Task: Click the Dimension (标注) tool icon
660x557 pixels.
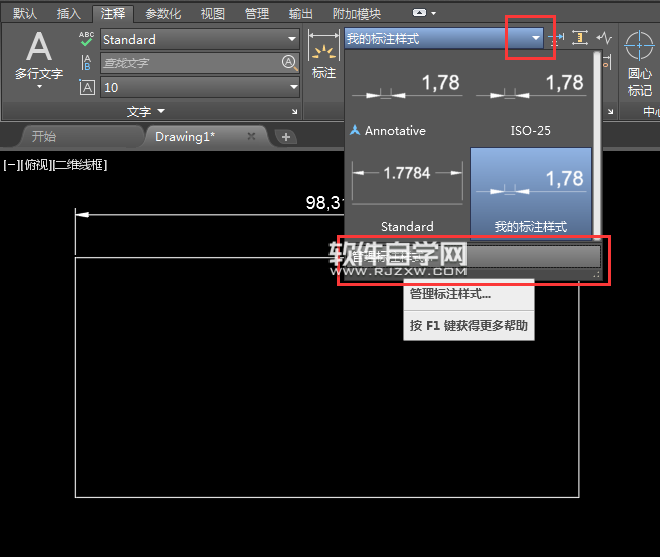Action: (323, 56)
